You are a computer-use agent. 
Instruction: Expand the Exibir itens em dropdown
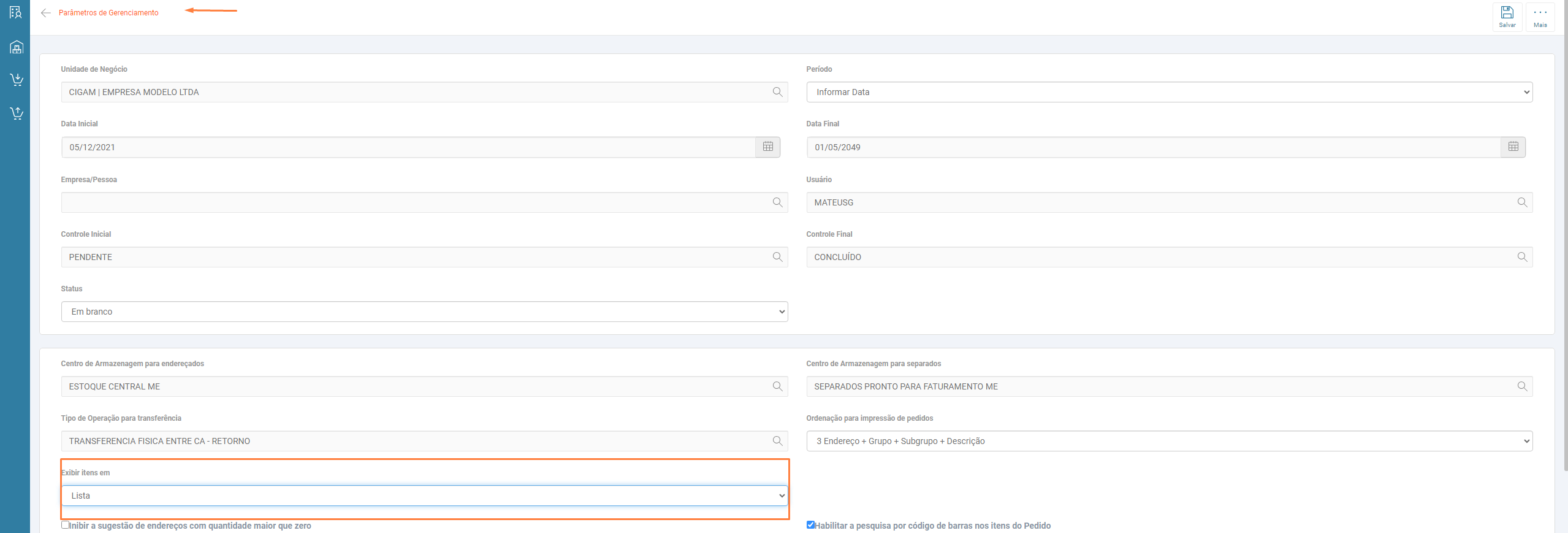[x=424, y=496]
